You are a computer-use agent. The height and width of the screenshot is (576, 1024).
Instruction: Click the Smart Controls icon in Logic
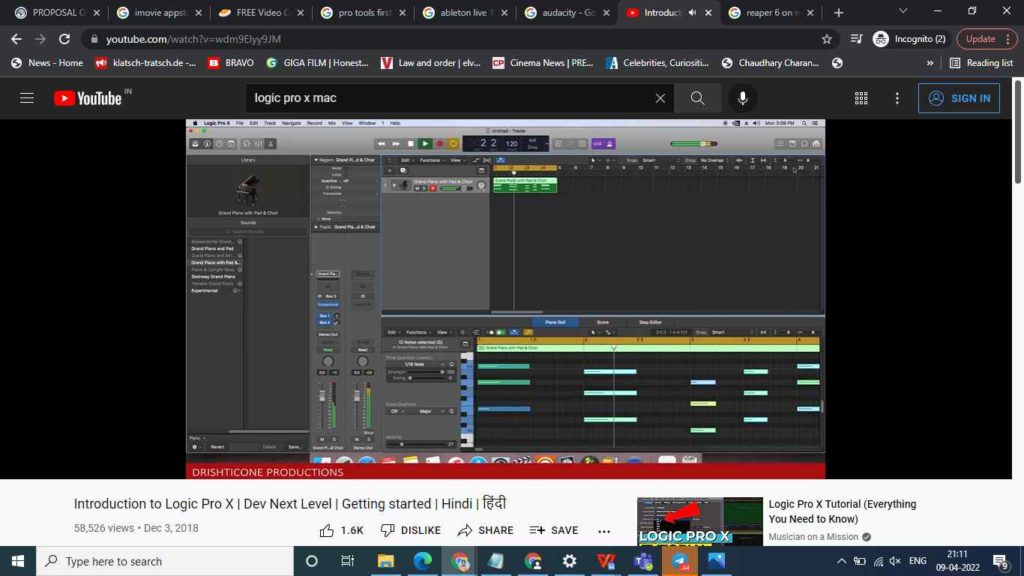[246, 144]
